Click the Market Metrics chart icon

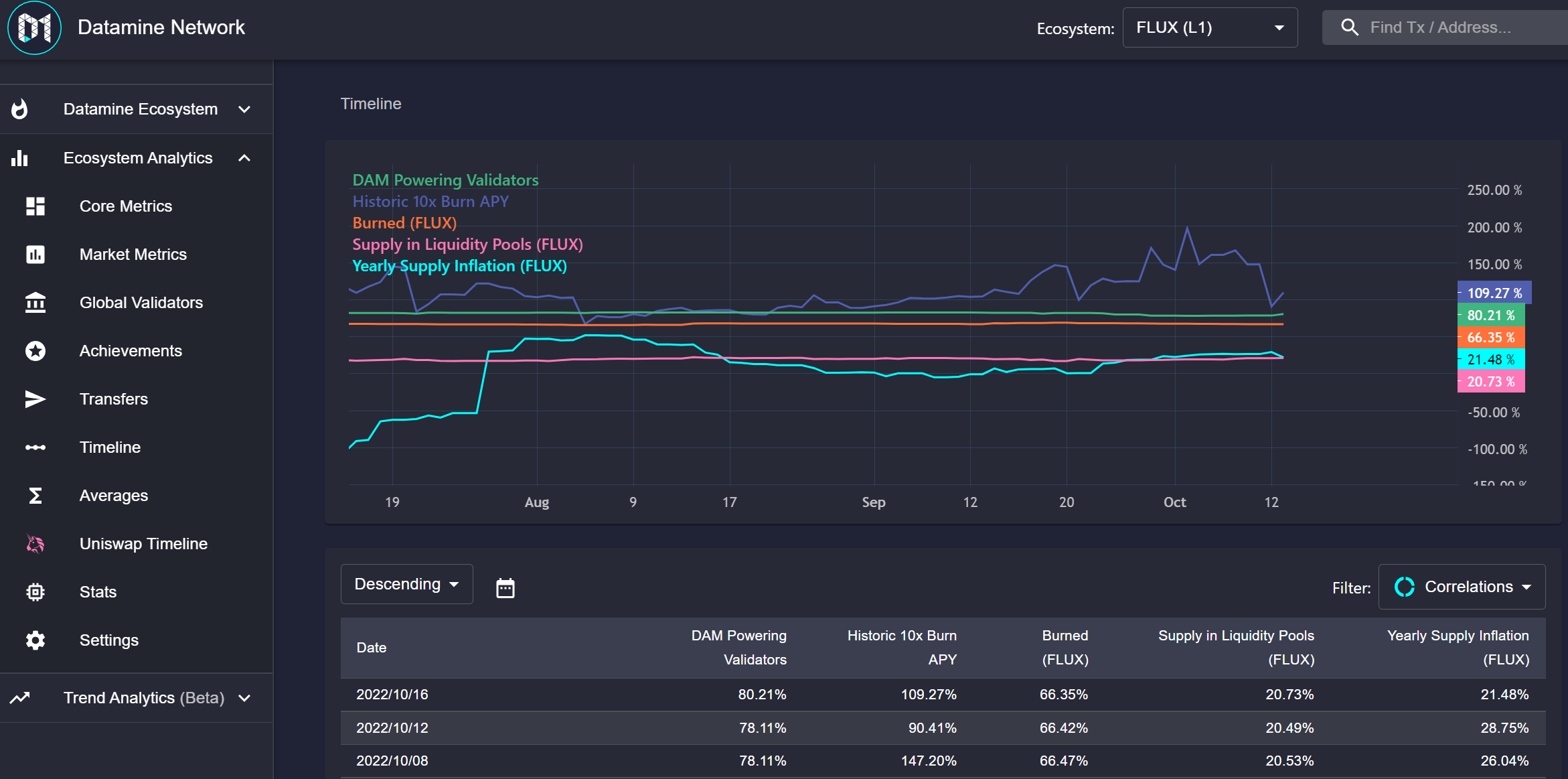coord(35,255)
